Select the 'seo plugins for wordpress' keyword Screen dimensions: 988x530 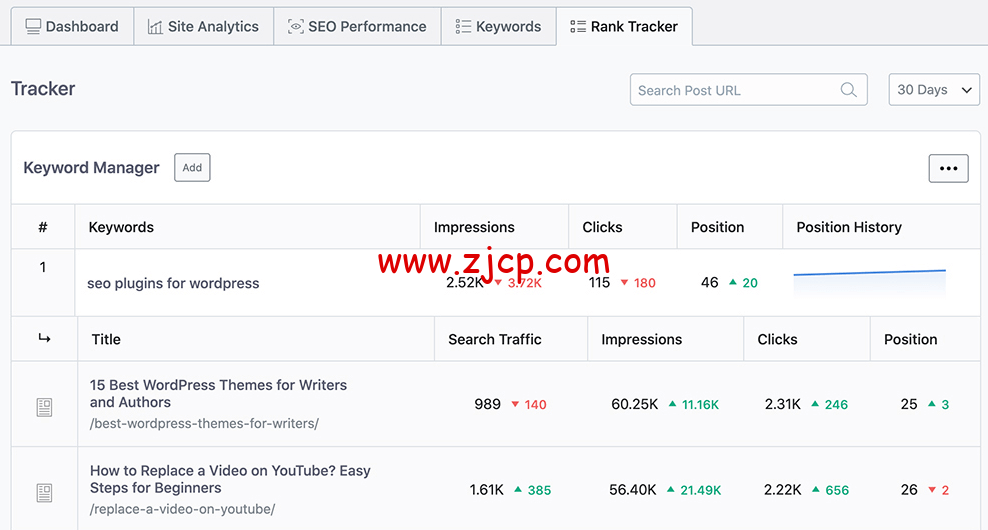point(173,283)
